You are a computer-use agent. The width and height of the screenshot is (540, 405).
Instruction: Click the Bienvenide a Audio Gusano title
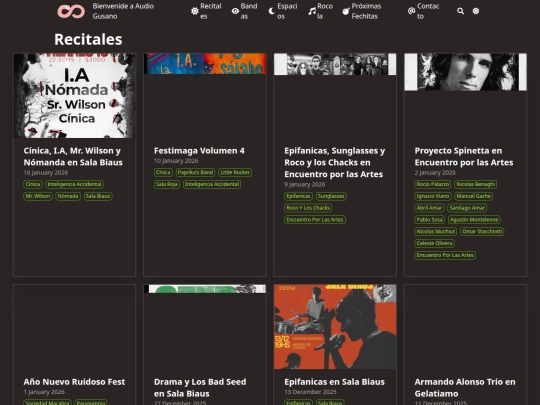[x=123, y=11]
